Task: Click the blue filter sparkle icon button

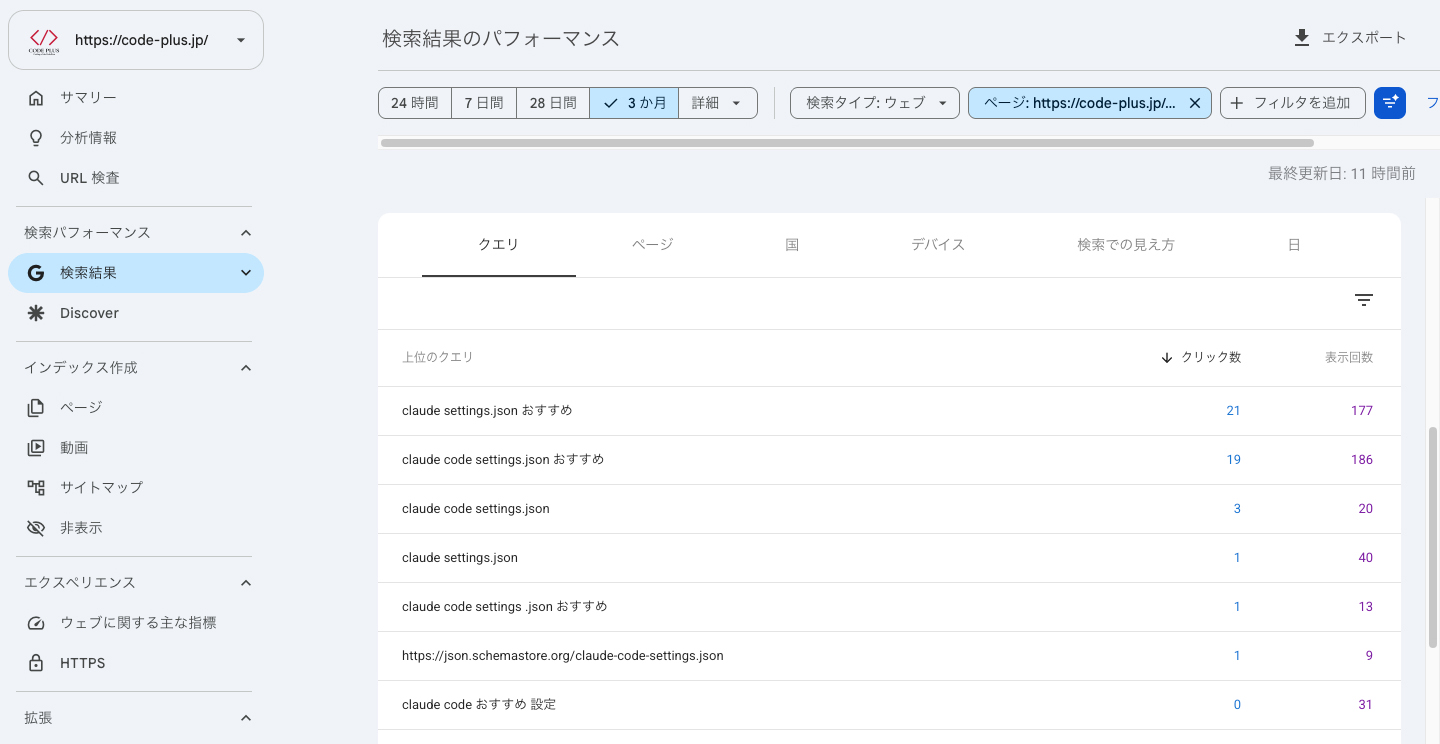Action: pyautogui.click(x=1390, y=103)
